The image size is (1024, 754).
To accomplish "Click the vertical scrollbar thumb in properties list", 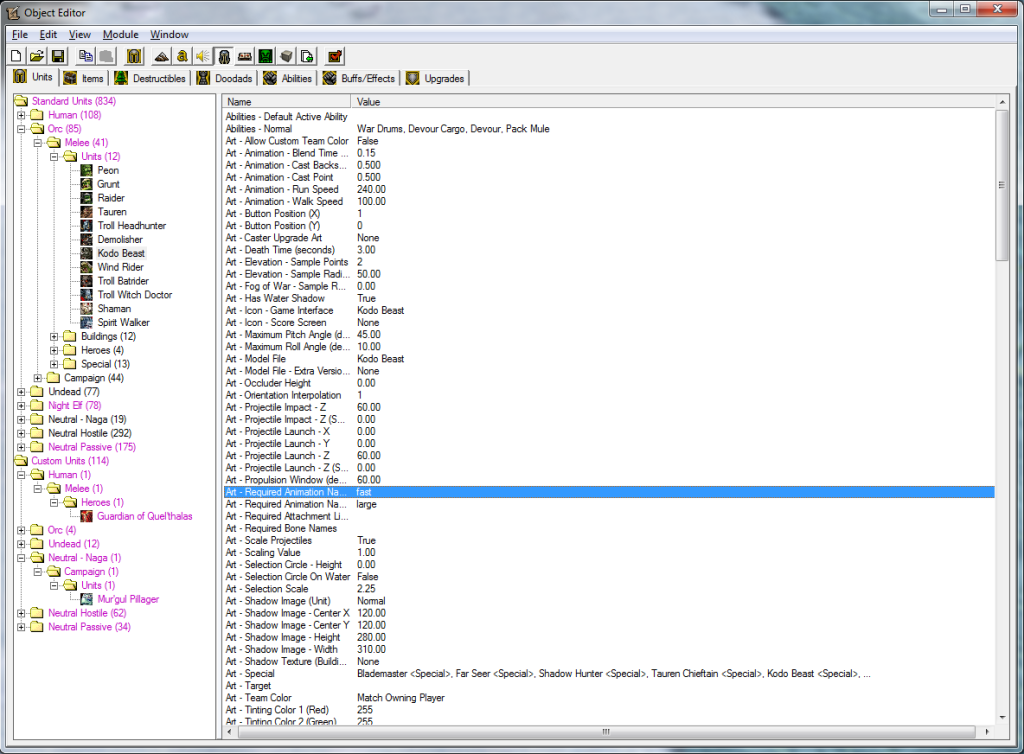I will pyautogui.click(x=1002, y=185).
